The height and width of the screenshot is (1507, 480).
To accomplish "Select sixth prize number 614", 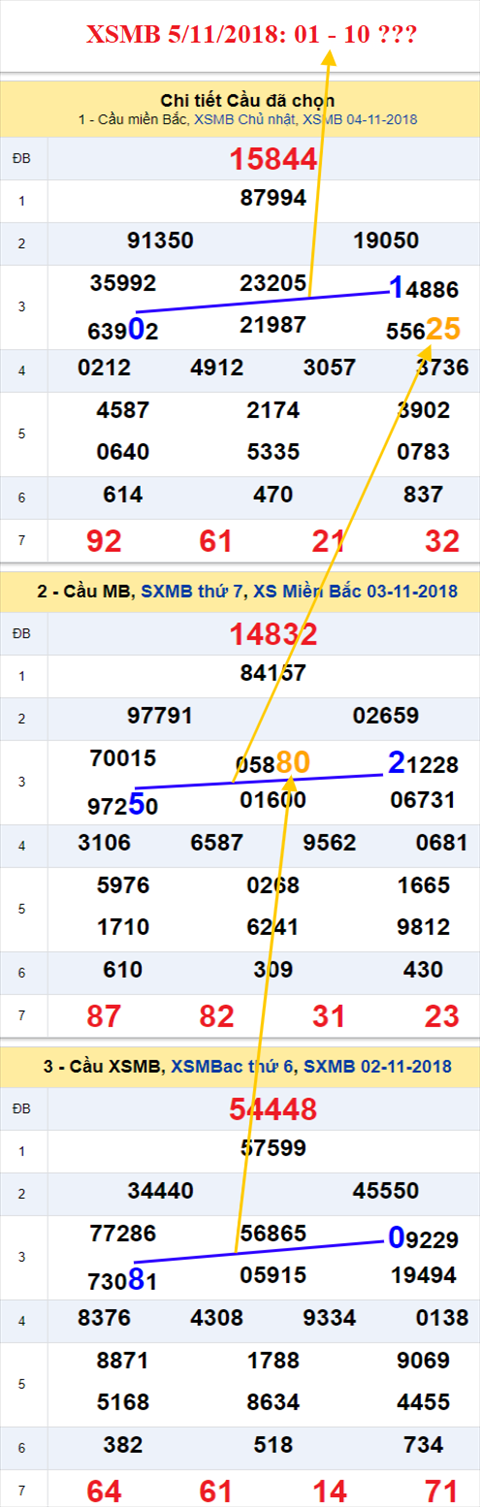I will pos(123,494).
